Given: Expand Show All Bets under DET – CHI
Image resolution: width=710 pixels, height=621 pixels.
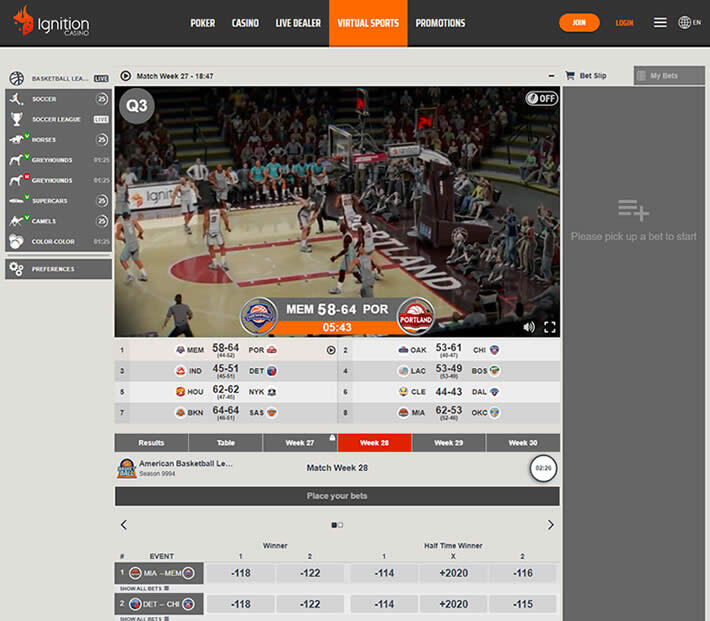Looking at the screenshot, I should point(144,618).
